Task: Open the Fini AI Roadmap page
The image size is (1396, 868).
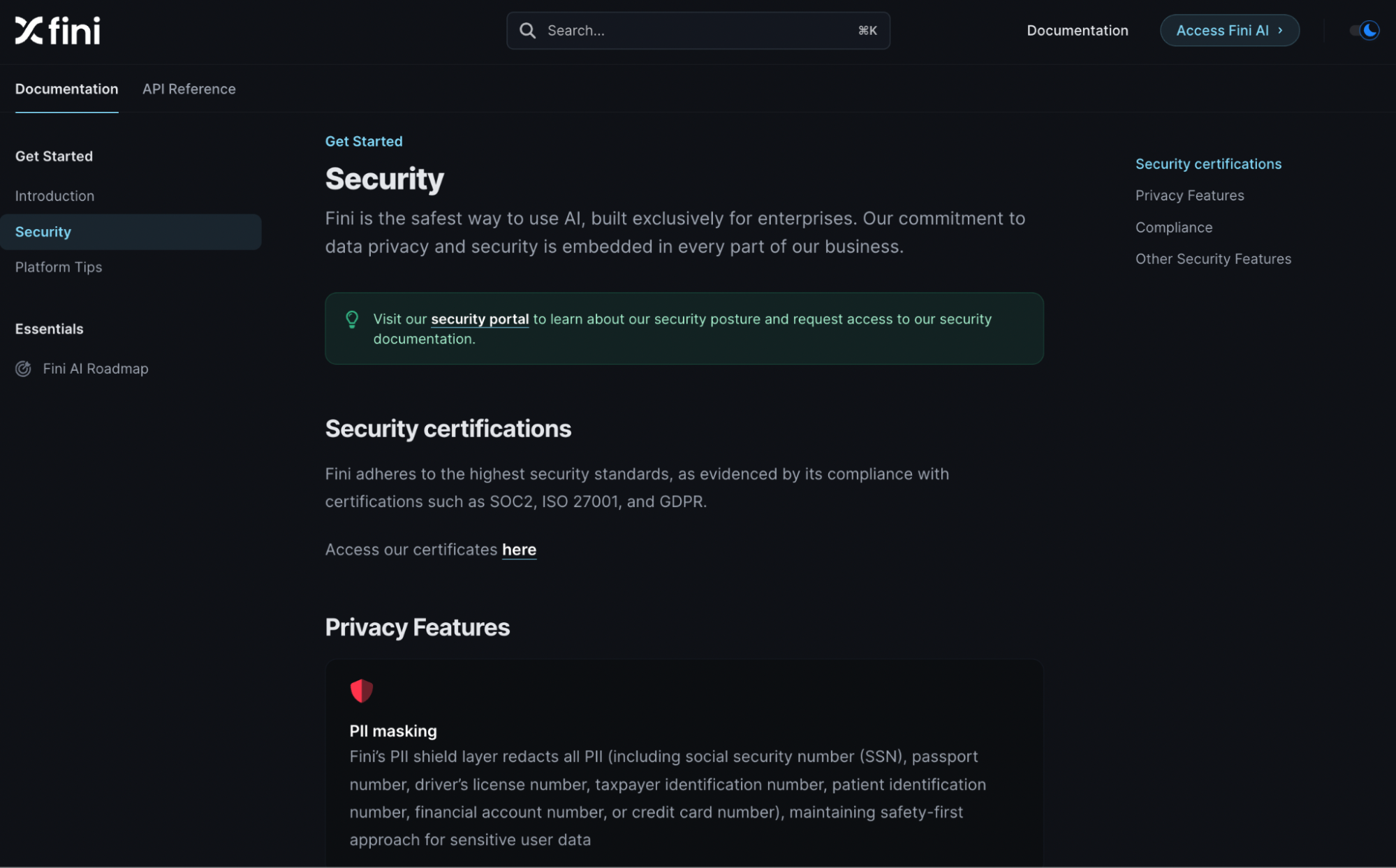Action: 96,369
